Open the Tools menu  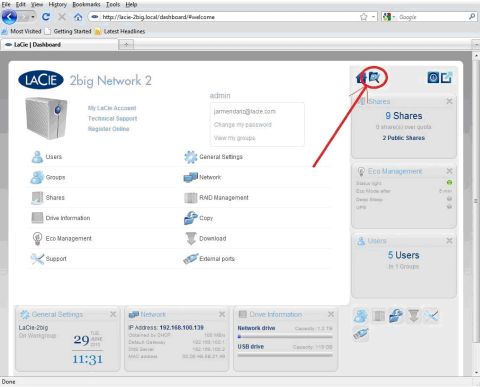(113, 4)
